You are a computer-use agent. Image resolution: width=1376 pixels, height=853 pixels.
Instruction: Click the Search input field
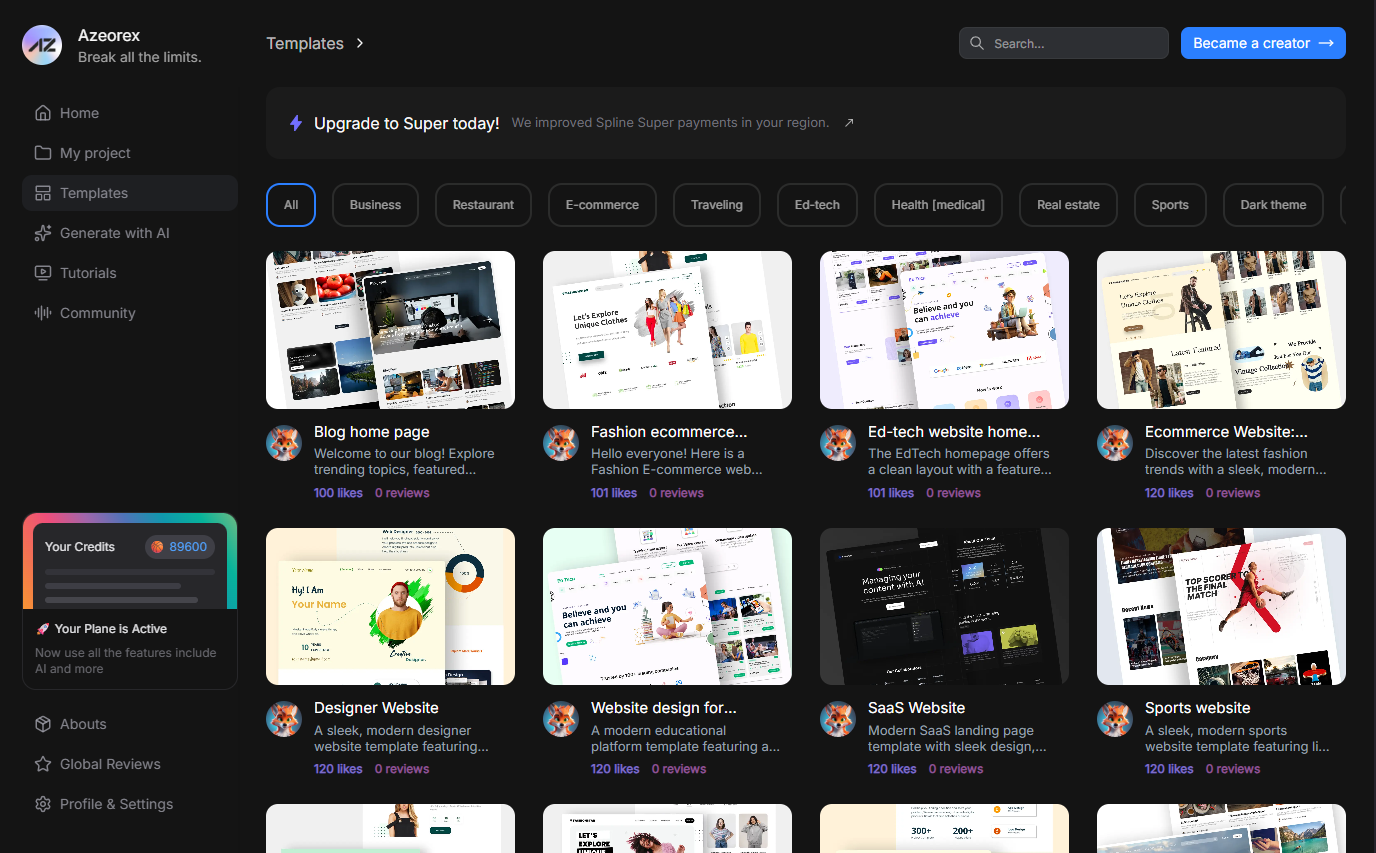click(1064, 43)
